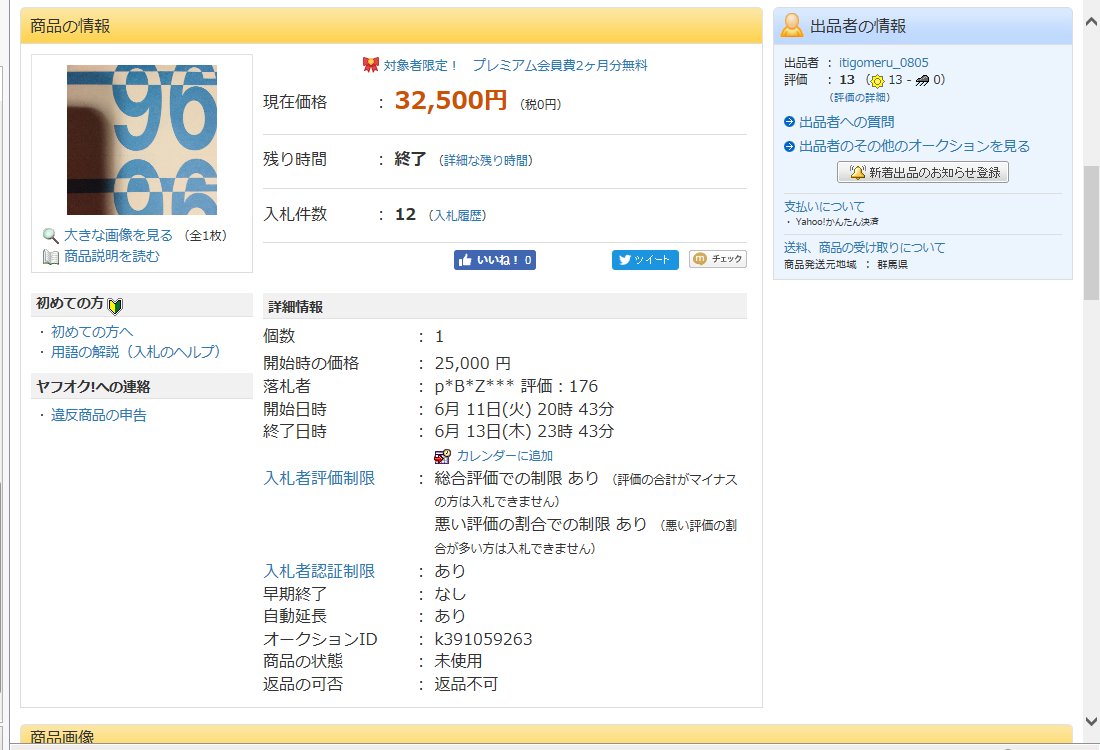Click the magnifier icon beside 大きな画像を見る

click(51, 236)
